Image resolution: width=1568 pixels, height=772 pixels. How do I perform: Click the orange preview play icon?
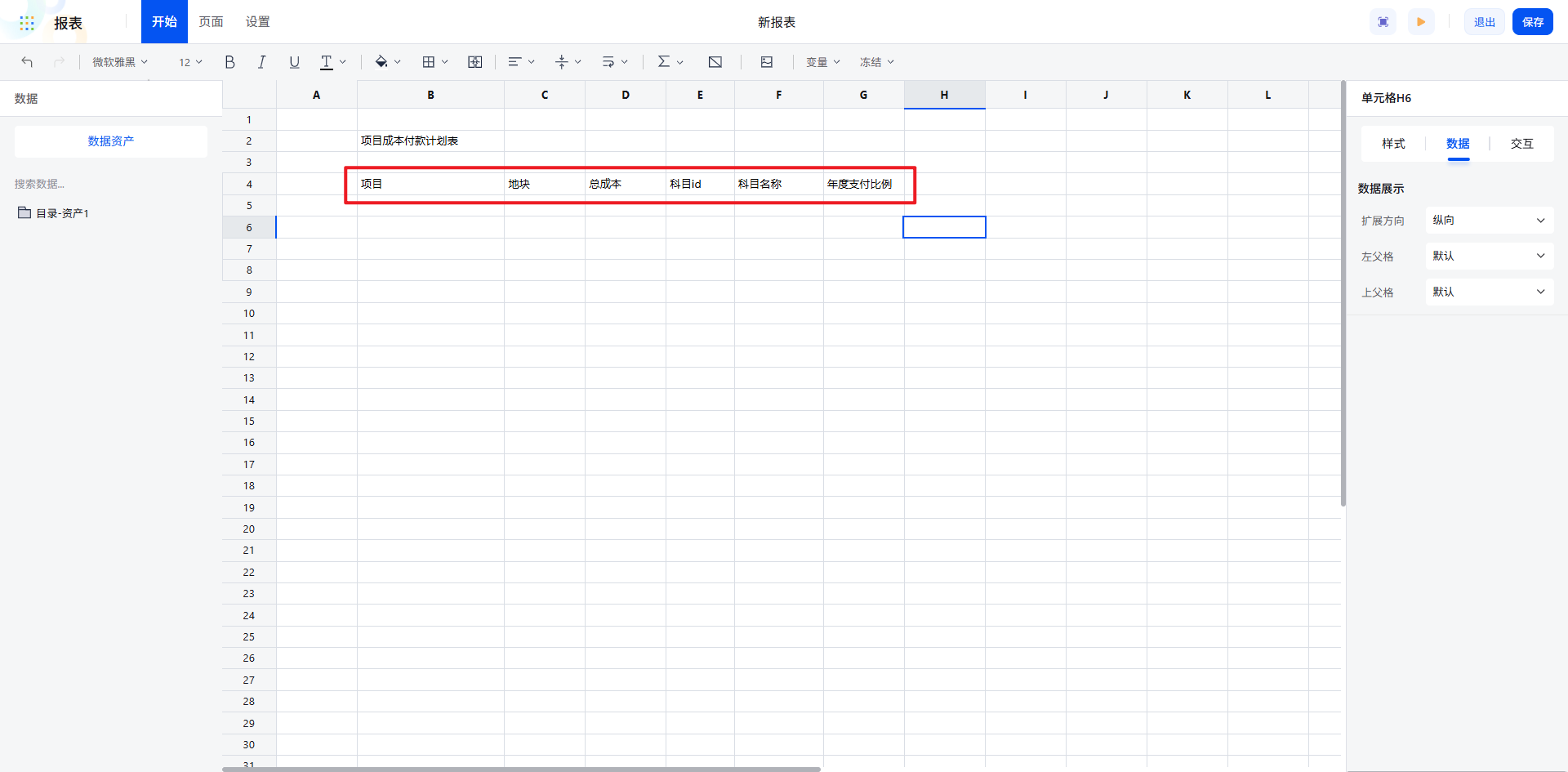1421,22
